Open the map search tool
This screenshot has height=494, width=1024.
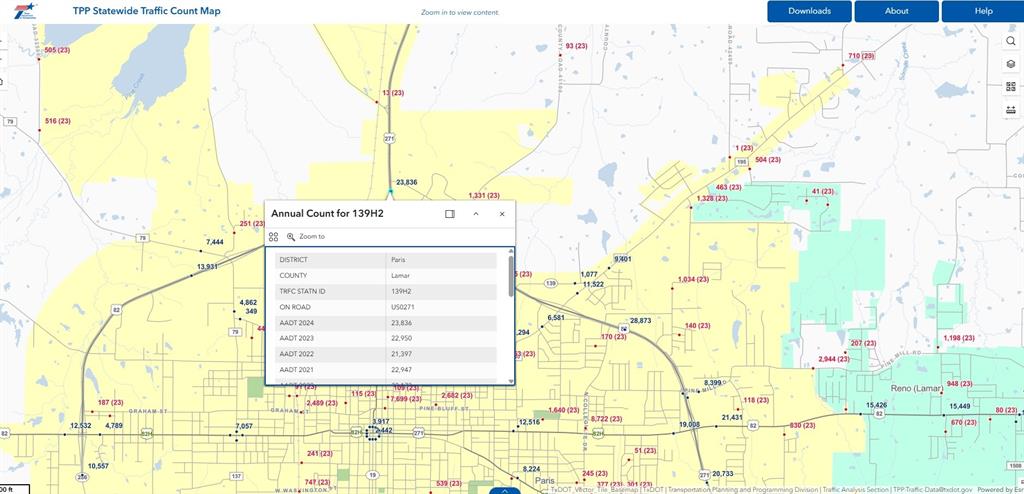[1011, 41]
